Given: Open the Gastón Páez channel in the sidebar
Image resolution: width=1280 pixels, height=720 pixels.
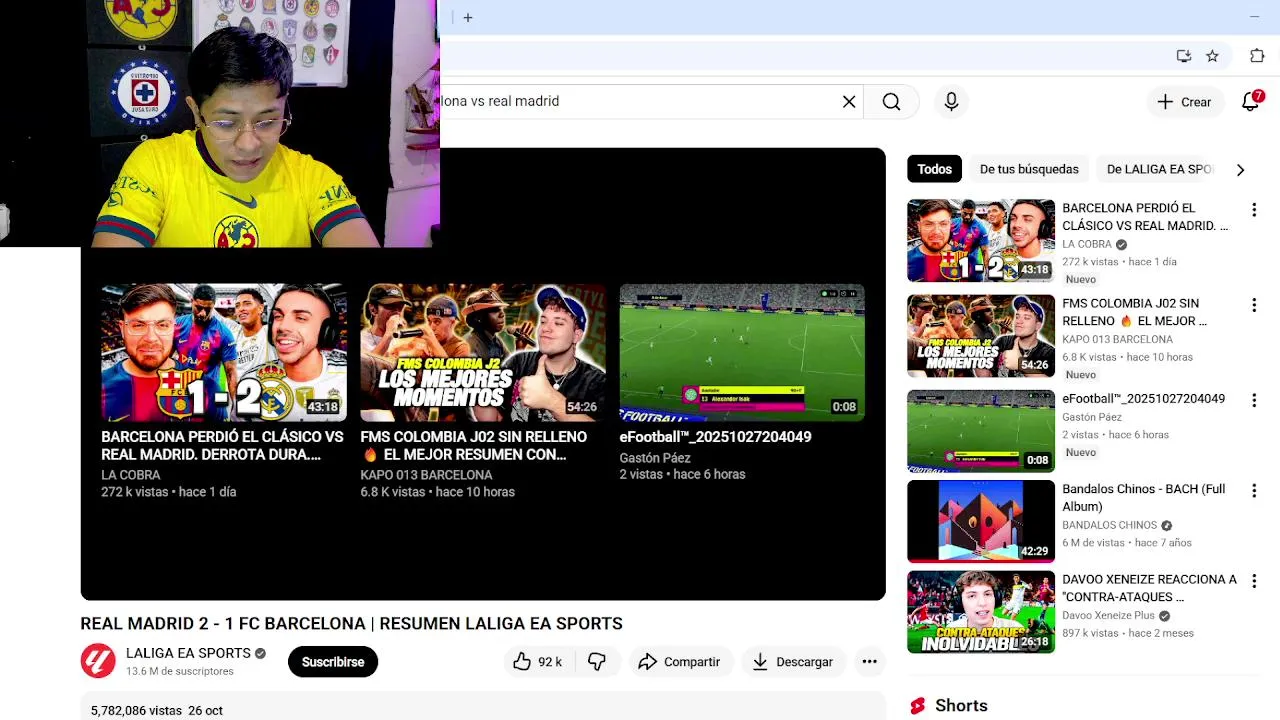Looking at the screenshot, I should tap(1092, 417).
